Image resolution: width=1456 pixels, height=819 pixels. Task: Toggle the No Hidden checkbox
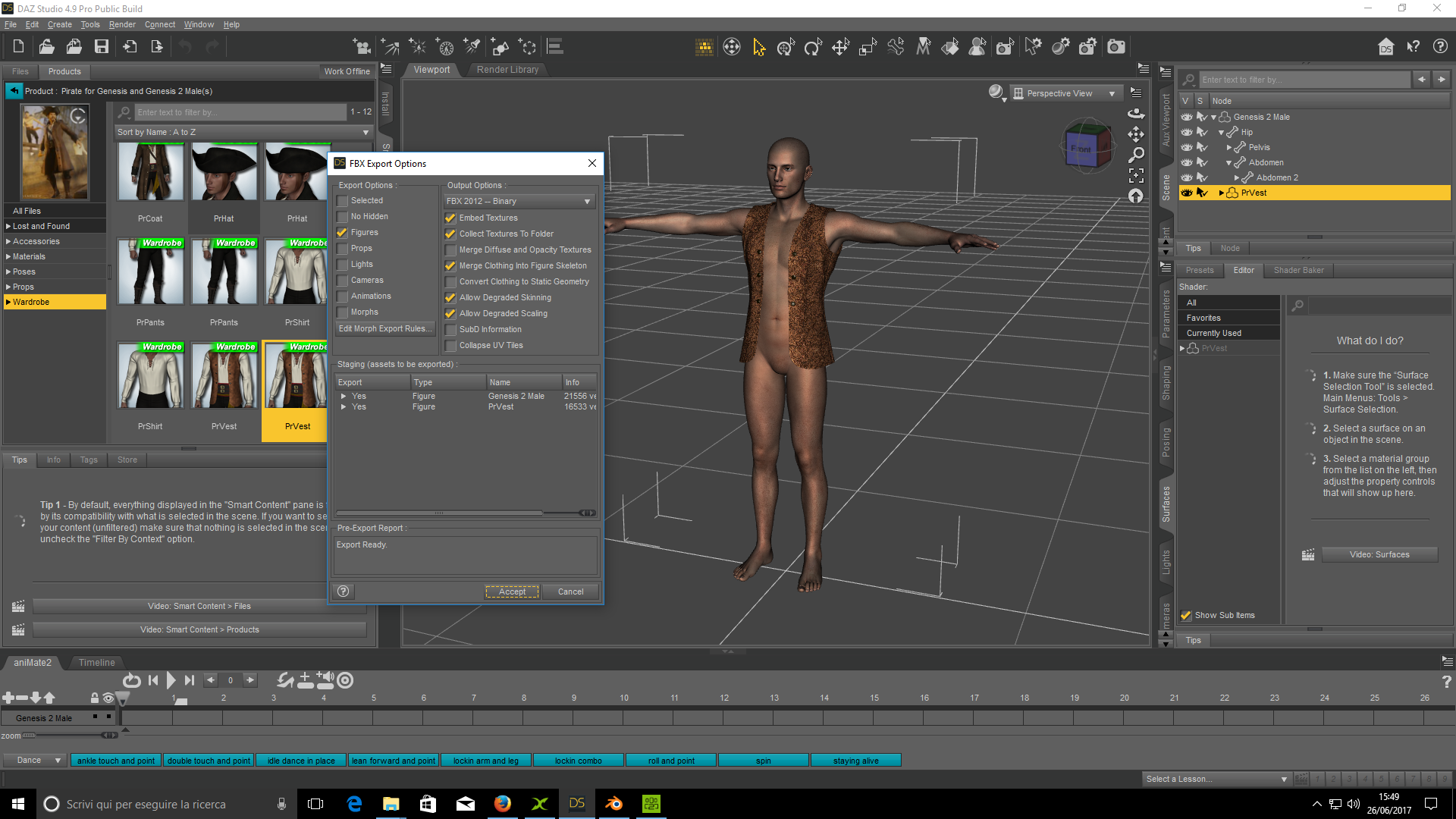coord(342,217)
